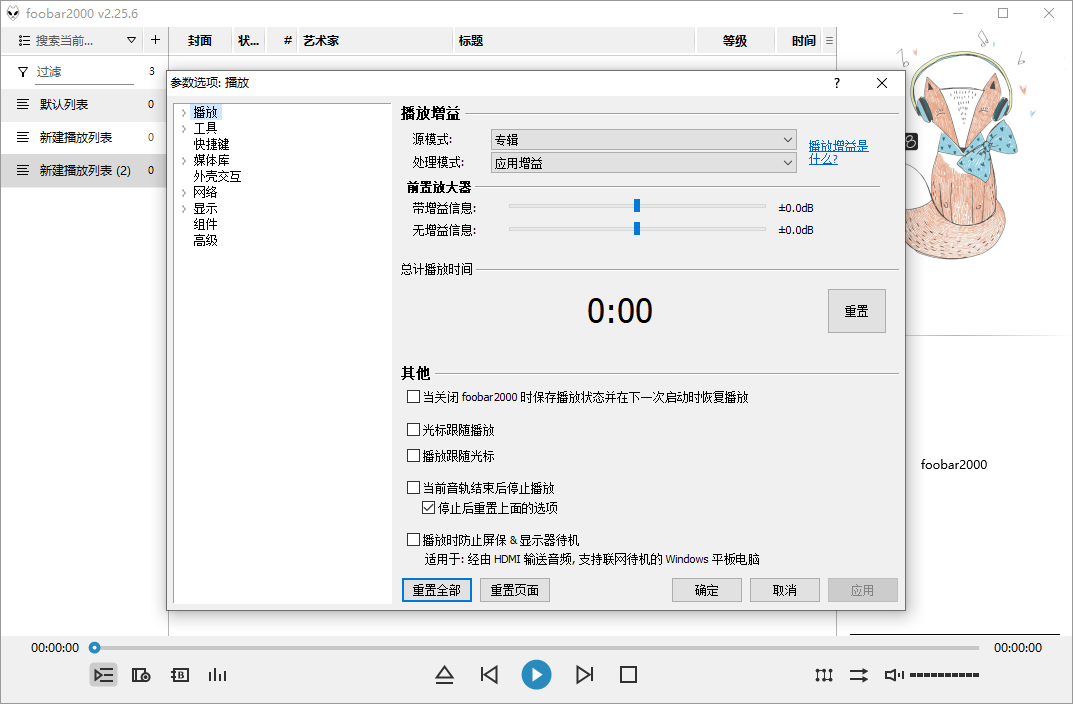Open the 处理模式 dropdown showing 应用增益
1073x704 pixels.
(x=643, y=161)
